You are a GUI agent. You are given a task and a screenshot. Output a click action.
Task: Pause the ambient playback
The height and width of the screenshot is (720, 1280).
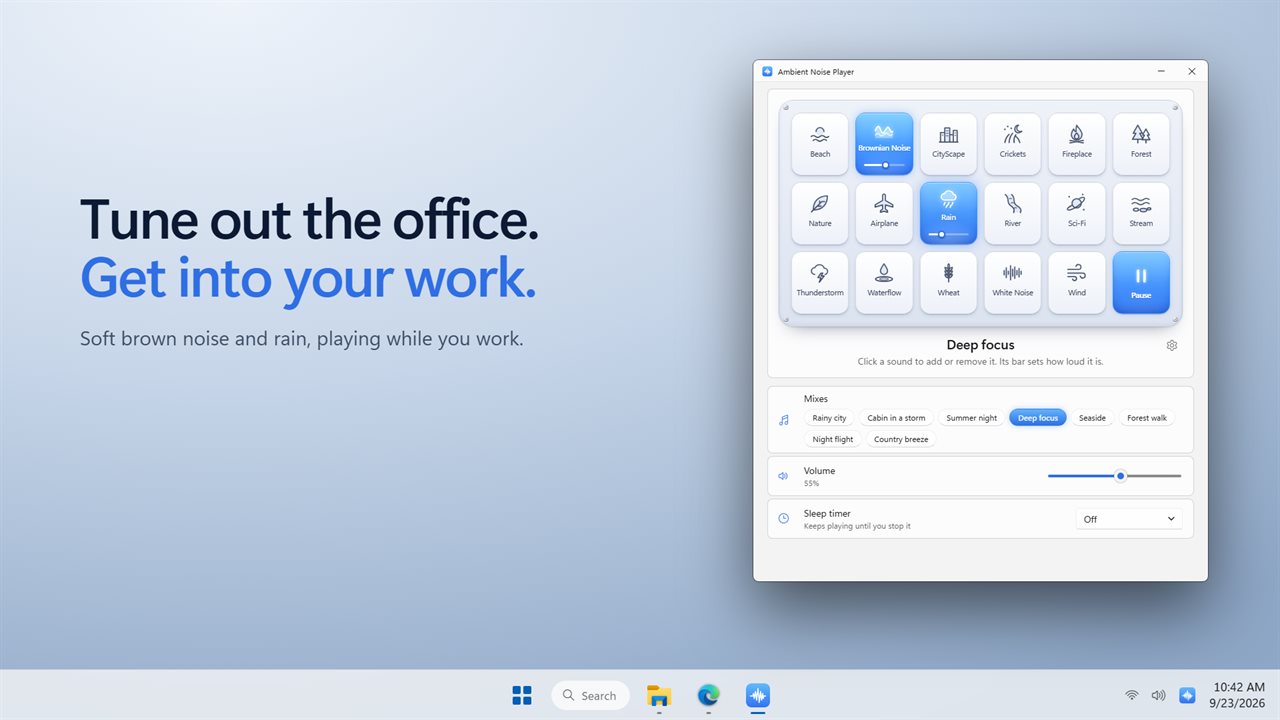(x=1141, y=282)
